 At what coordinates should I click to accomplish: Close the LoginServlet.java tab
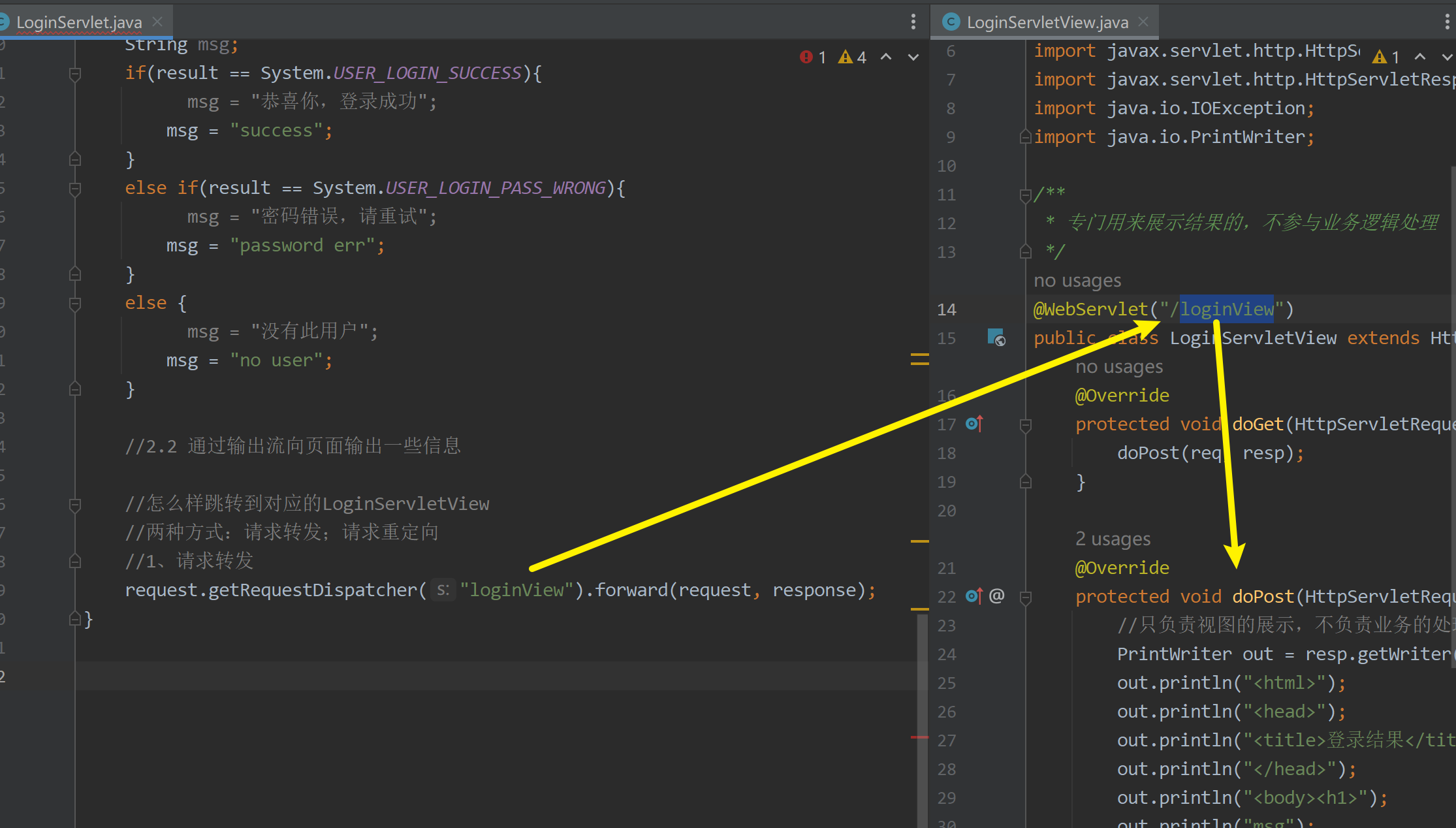[x=157, y=22]
